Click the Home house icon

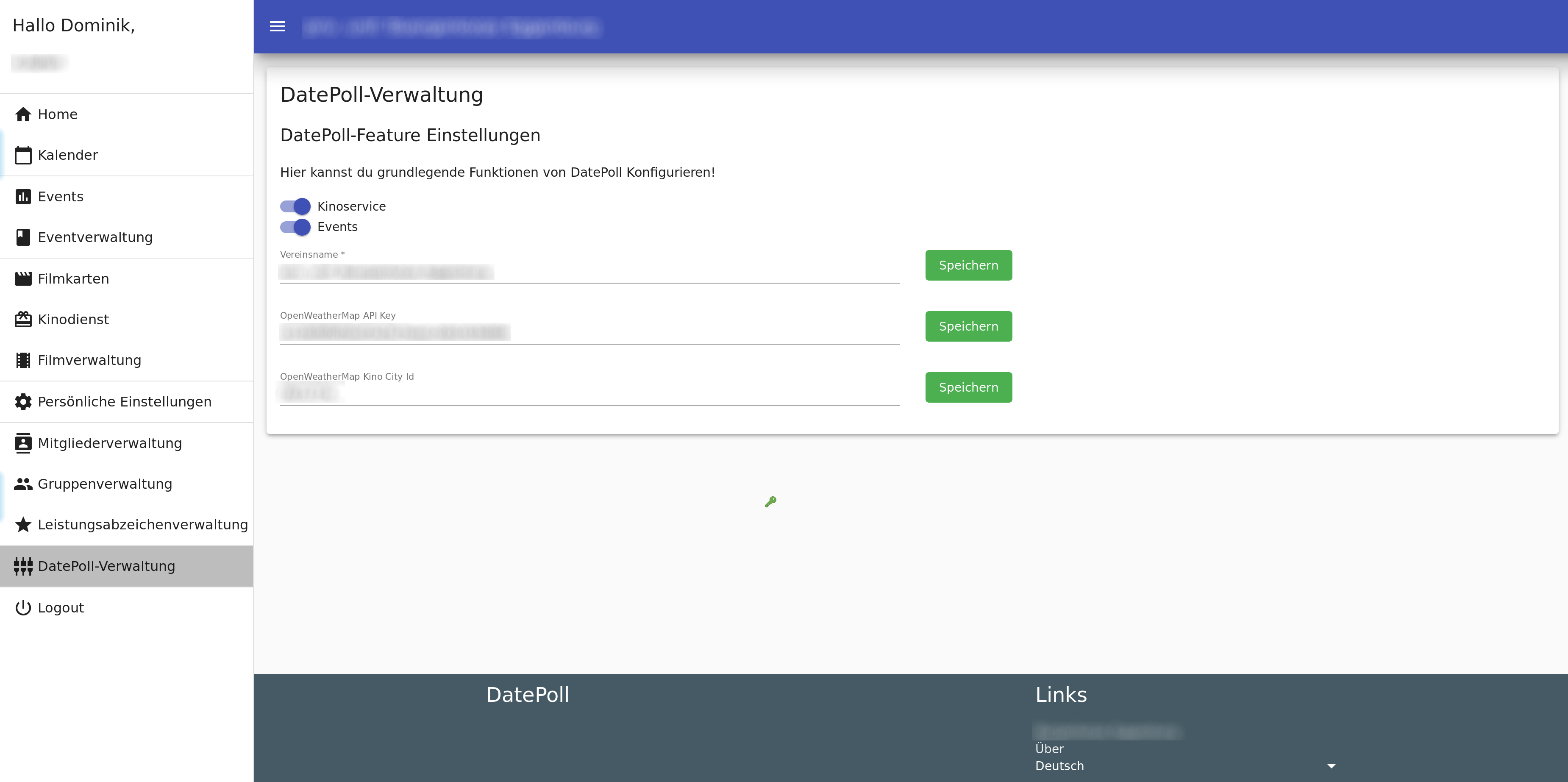point(23,114)
